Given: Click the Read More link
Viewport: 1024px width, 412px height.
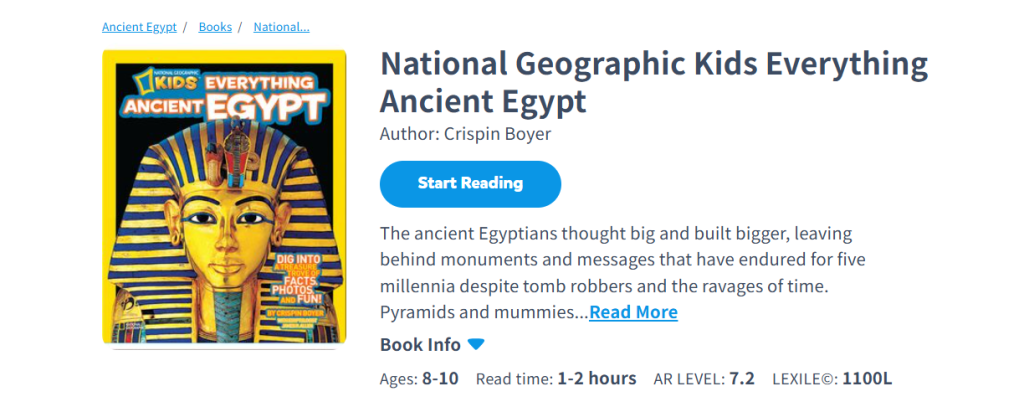Looking at the screenshot, I should coord(633,312).
